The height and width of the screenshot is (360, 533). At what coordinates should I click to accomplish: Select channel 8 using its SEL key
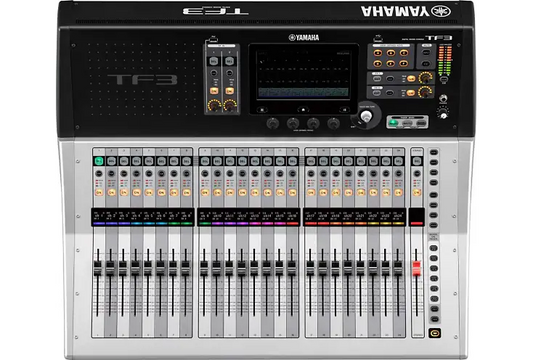pyautogui.click(x=186, y=161)
